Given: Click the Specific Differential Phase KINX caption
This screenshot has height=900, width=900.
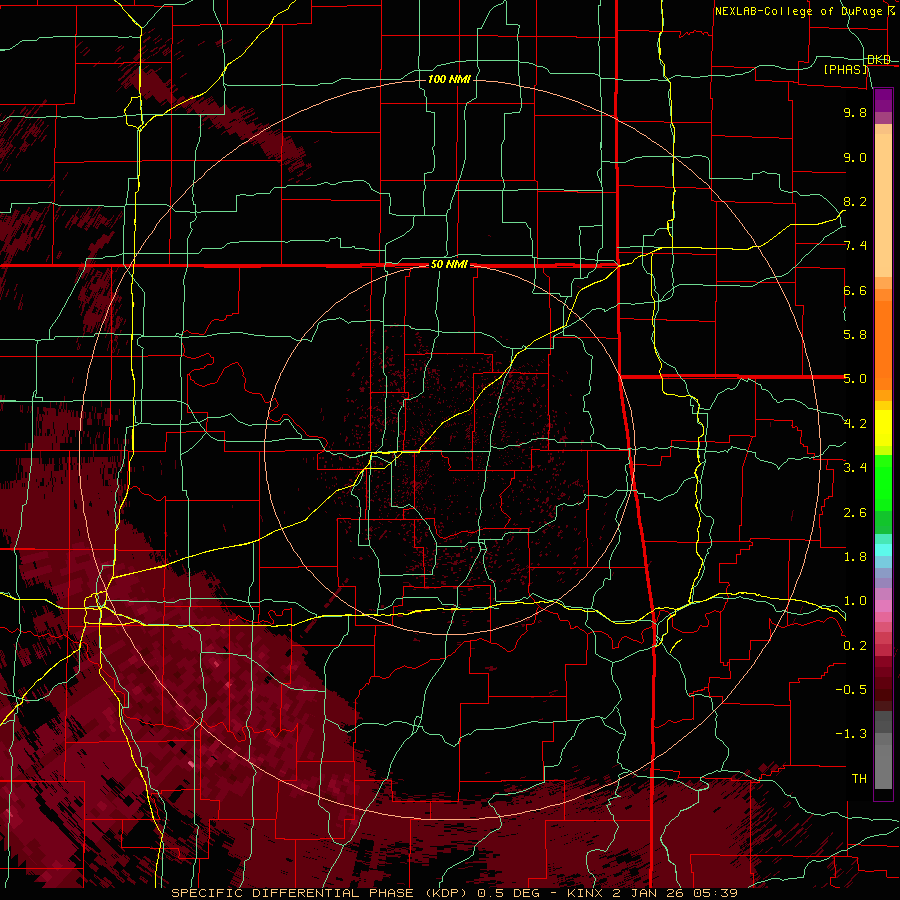Looking at the screenshot, I should click(x=454, y=893).
